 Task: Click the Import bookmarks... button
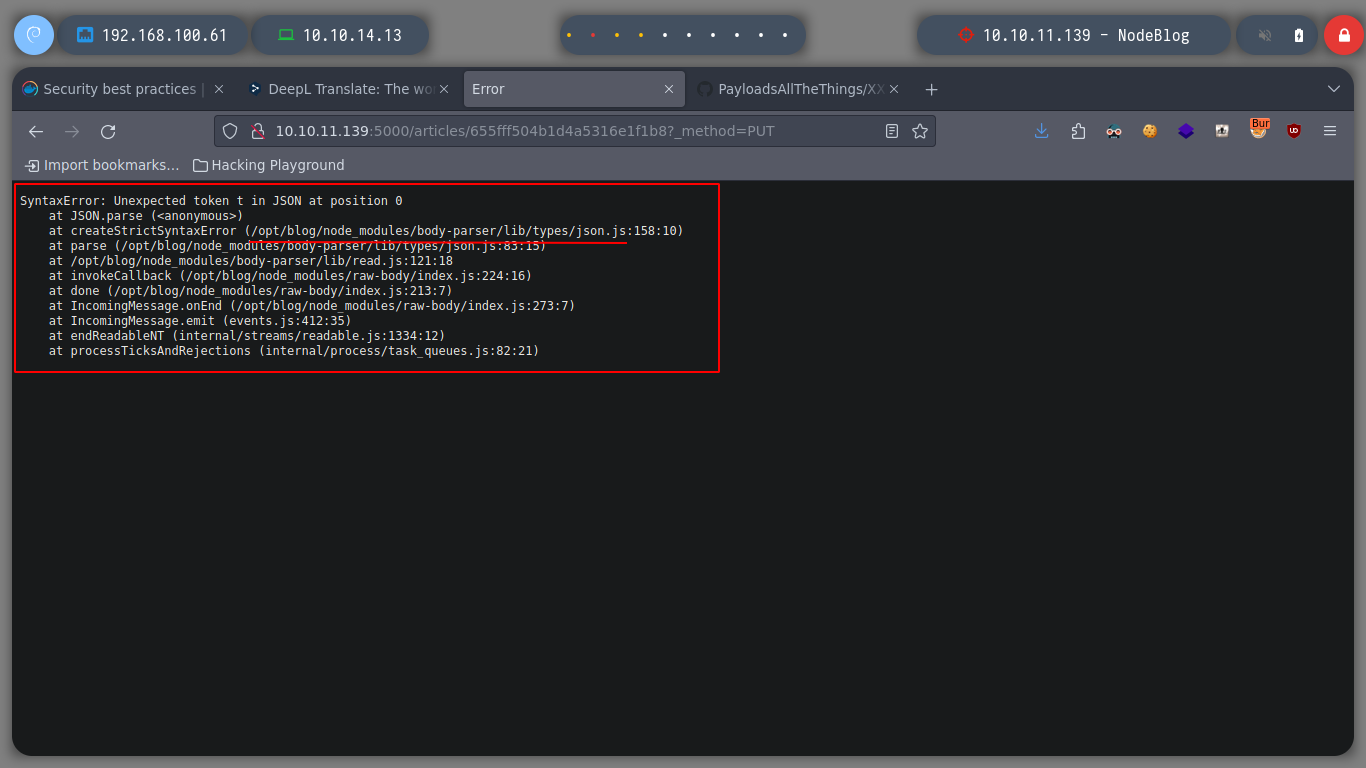tap(102, 165)
